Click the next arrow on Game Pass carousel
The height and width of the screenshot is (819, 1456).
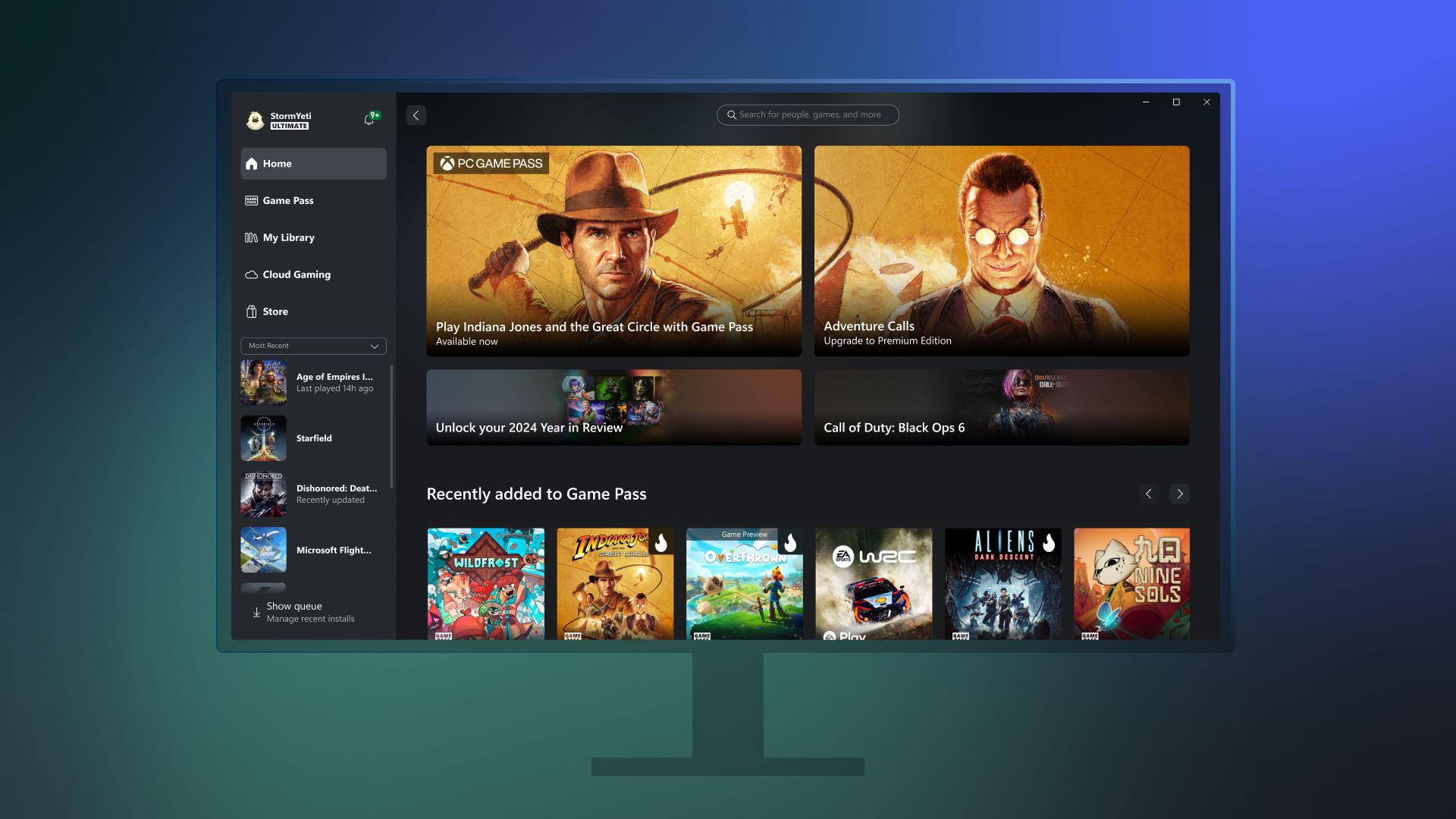[1180, 494]
